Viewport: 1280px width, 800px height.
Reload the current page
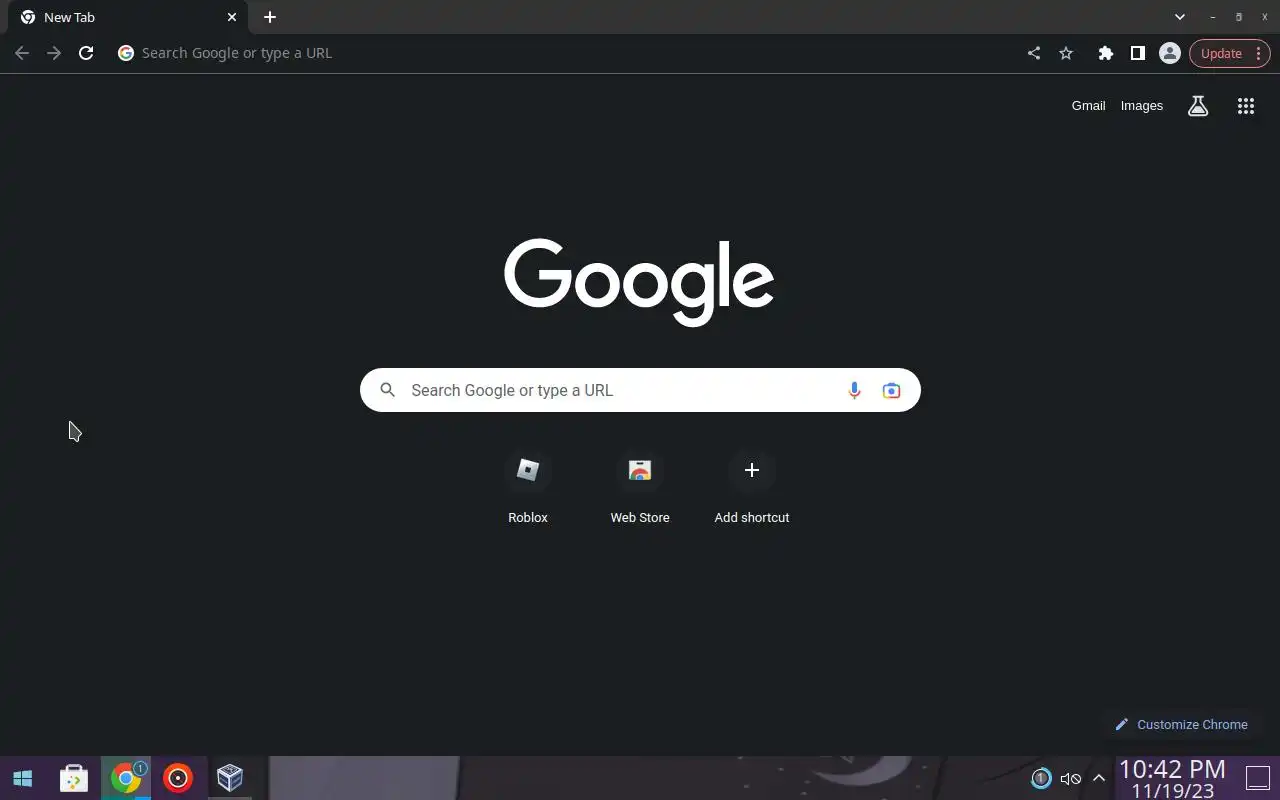(86, 53)
